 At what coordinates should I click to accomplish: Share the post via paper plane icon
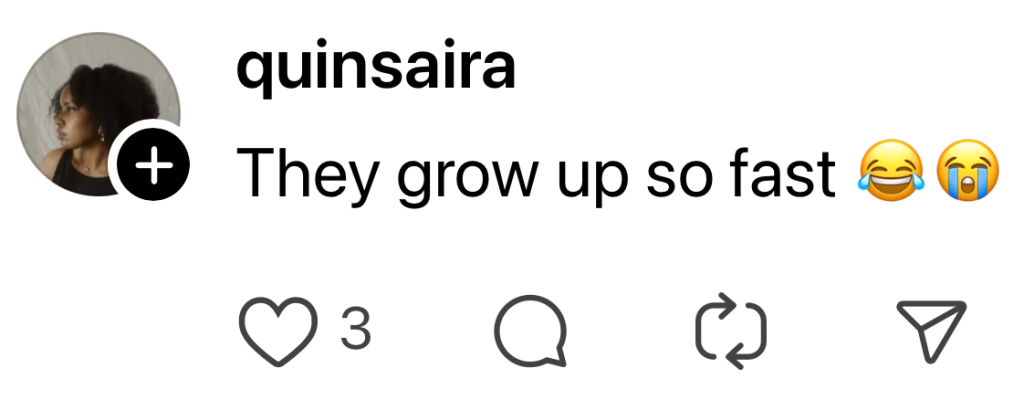click(930, 330)
